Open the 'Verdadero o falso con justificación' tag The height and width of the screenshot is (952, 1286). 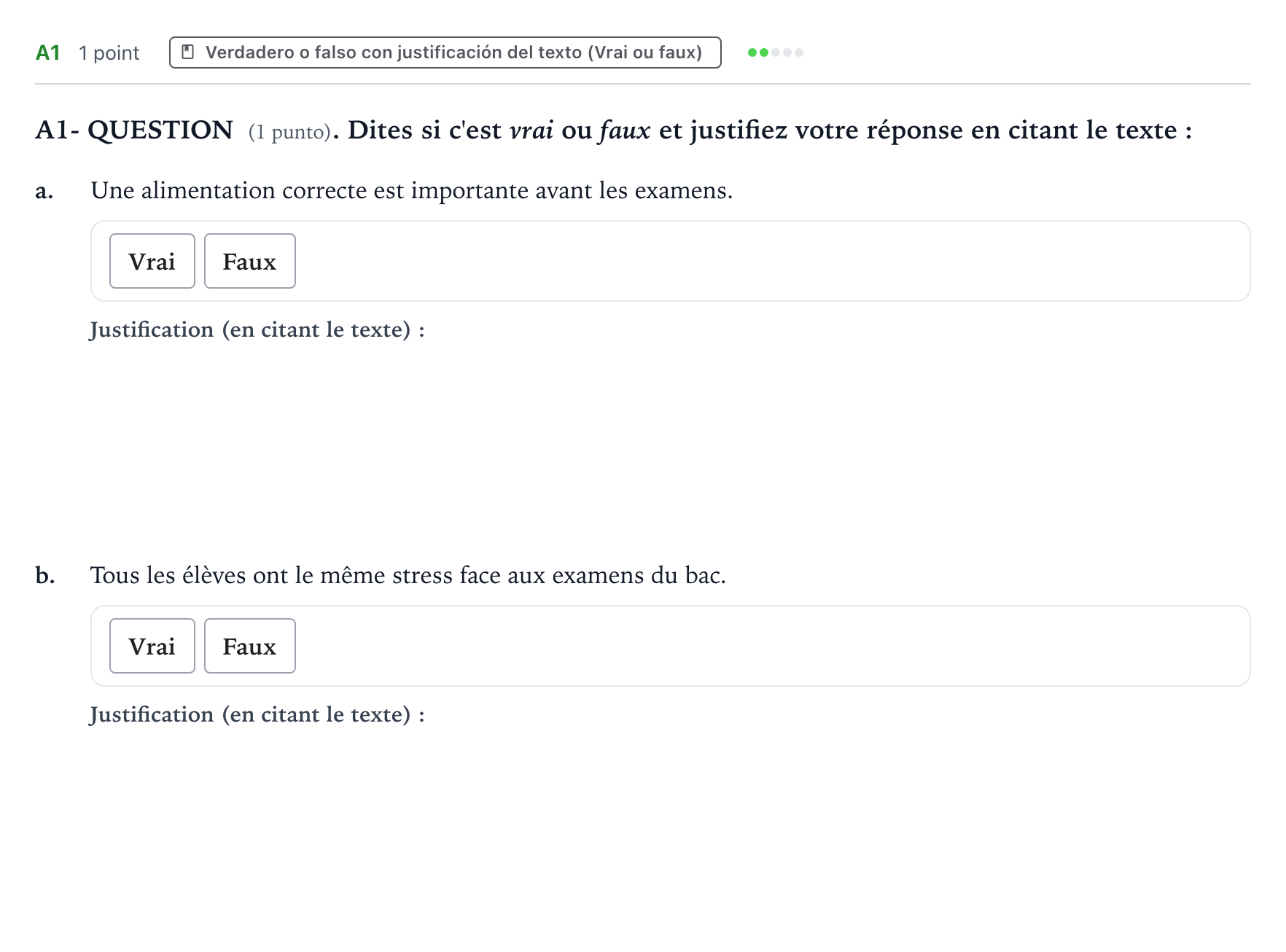click(445, 52)
